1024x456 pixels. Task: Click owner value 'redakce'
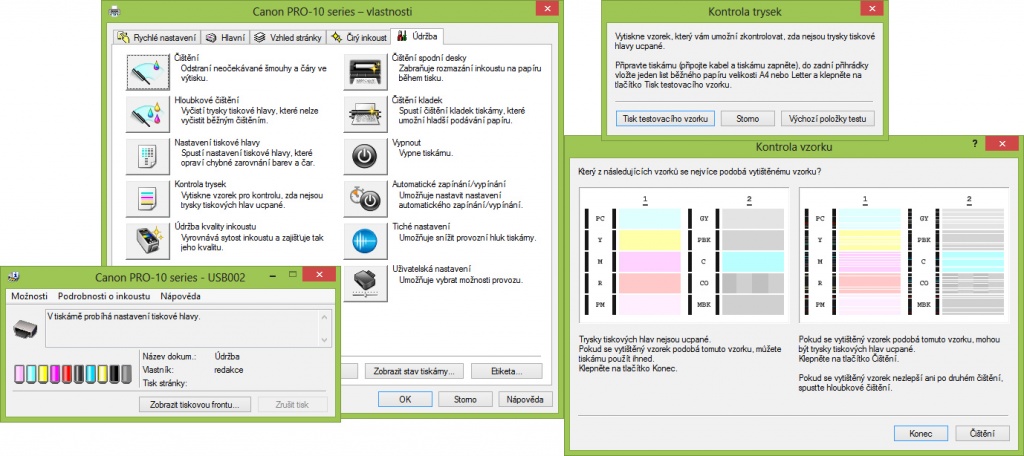229,370
